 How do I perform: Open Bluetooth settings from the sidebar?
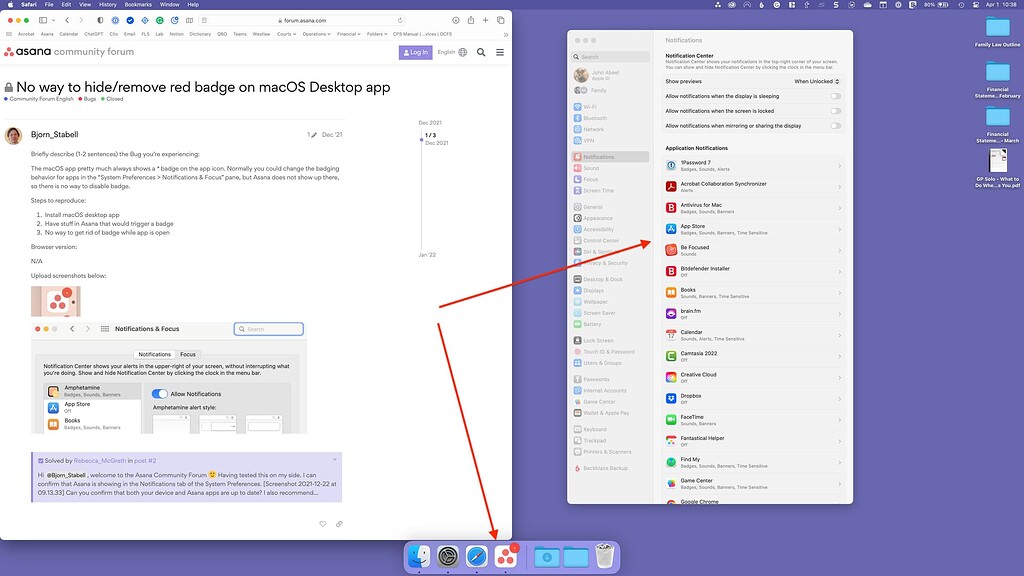[x=598, y=118]
